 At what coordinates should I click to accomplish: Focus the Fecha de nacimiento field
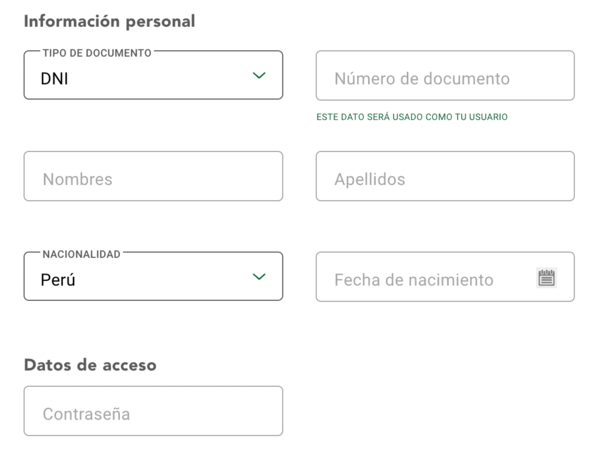tap(430, 277)
